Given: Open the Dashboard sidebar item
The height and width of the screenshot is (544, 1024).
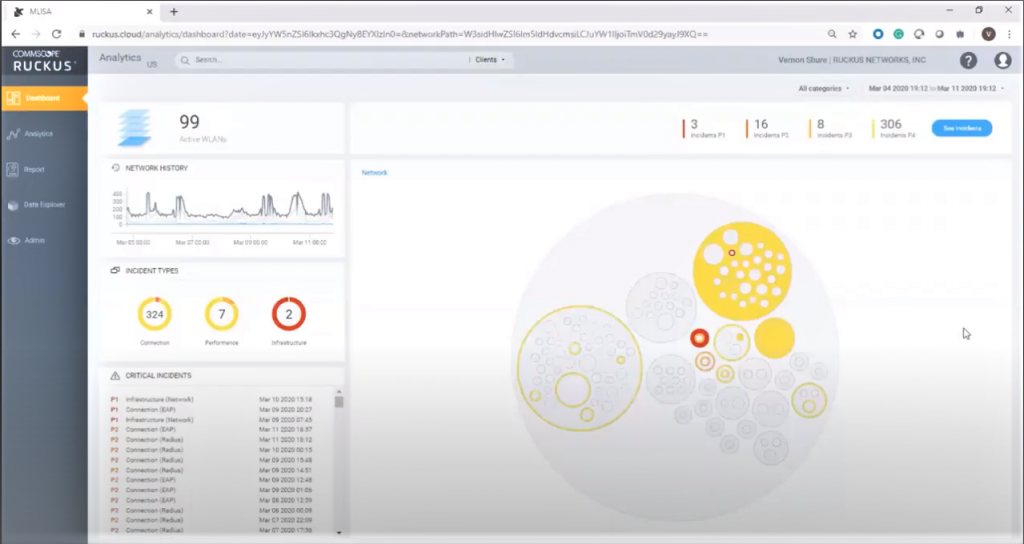Looking at the screenshot, I should (42, 98).
